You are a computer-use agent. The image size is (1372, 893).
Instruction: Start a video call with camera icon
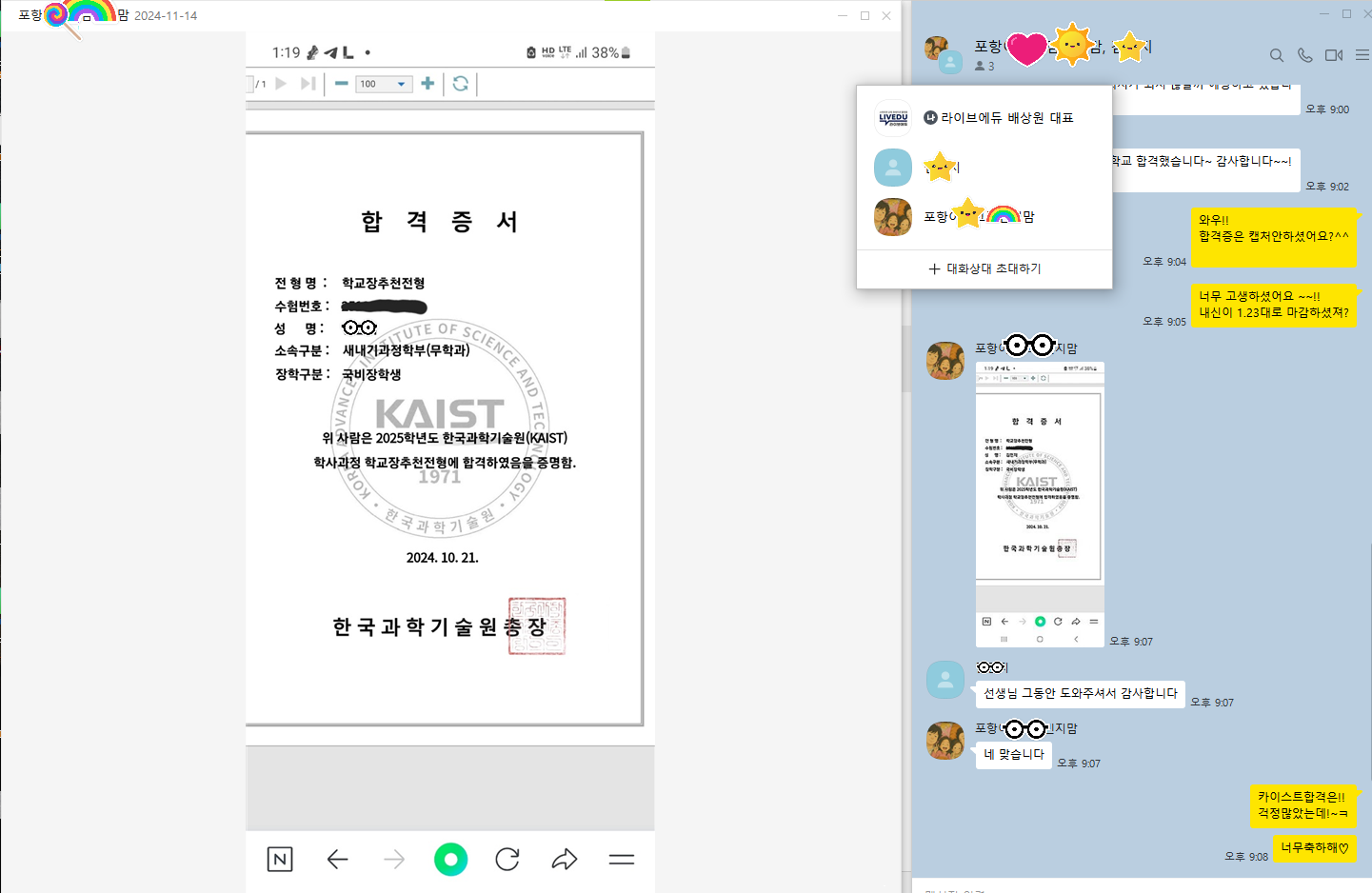[x=1334, y=55]
